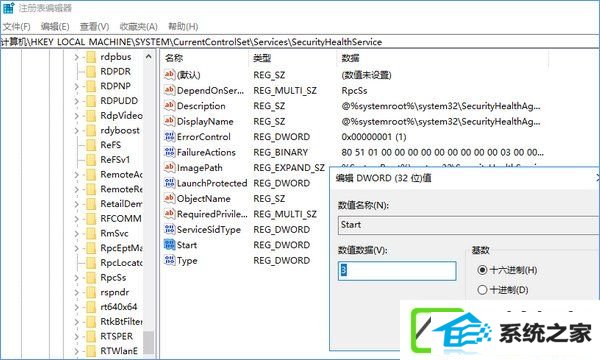Click the 数据 column header

tap(350, 58)
